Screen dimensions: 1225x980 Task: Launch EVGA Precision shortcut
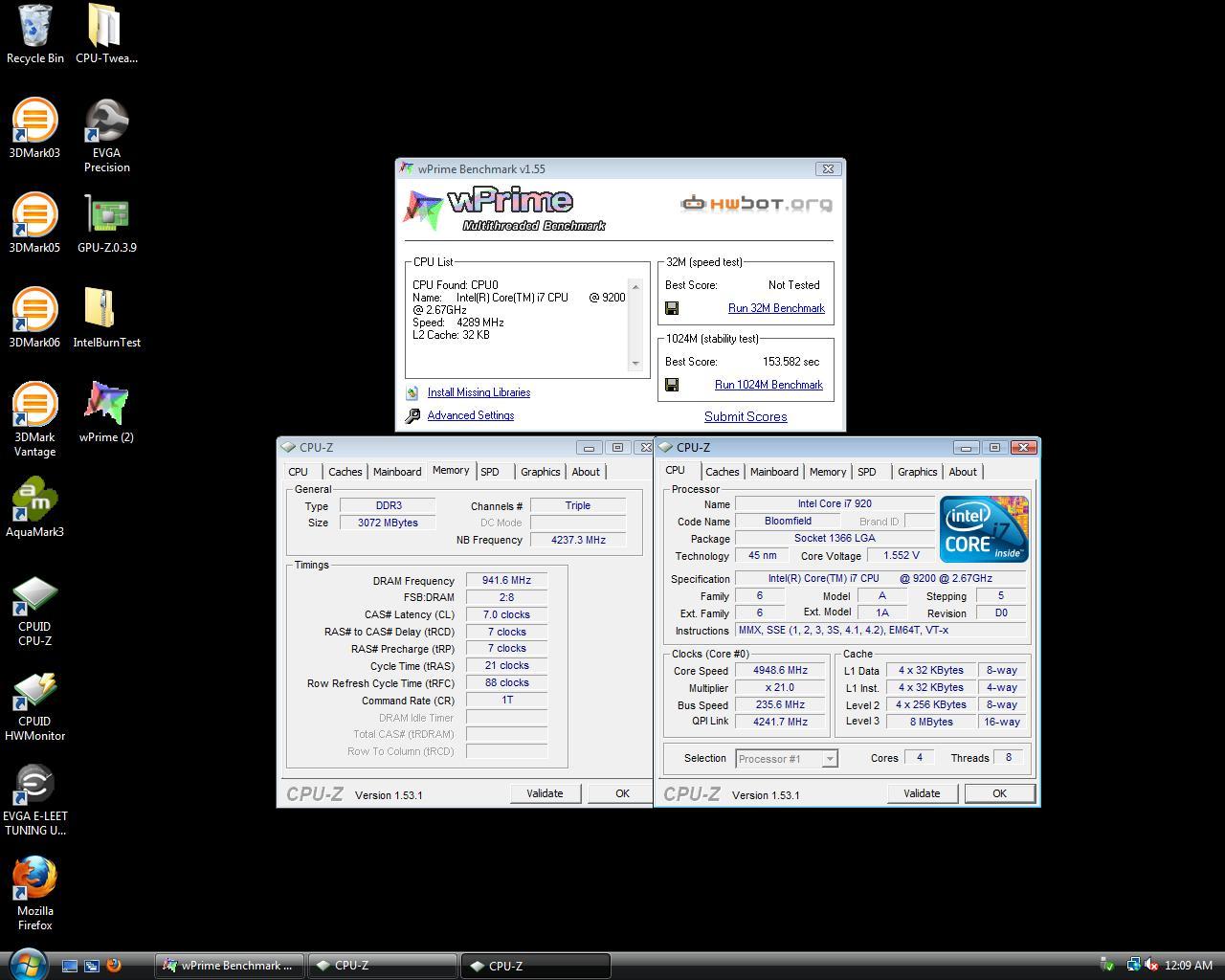point(106,135)
